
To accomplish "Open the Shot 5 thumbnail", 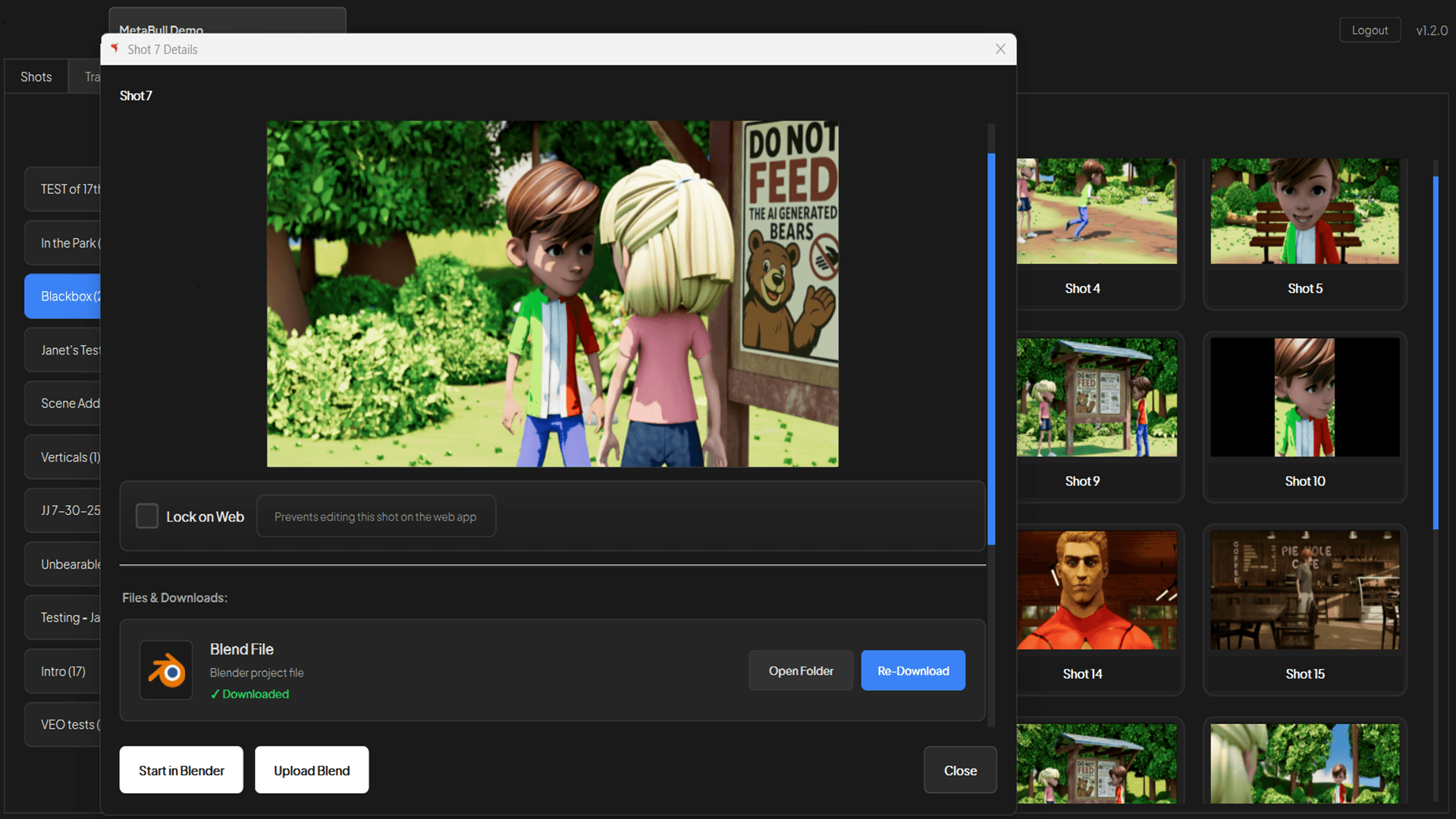I will point(1304,212).
